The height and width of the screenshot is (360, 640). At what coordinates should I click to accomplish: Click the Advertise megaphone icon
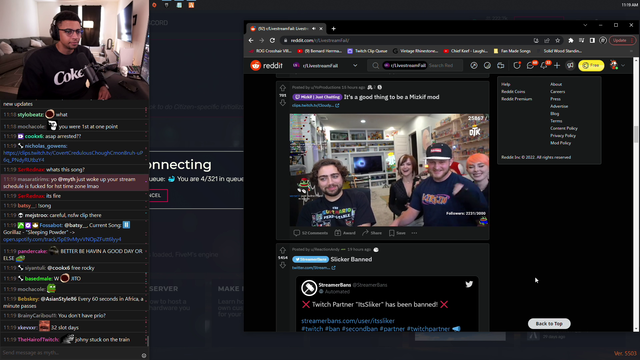click(x=570, y=65)
